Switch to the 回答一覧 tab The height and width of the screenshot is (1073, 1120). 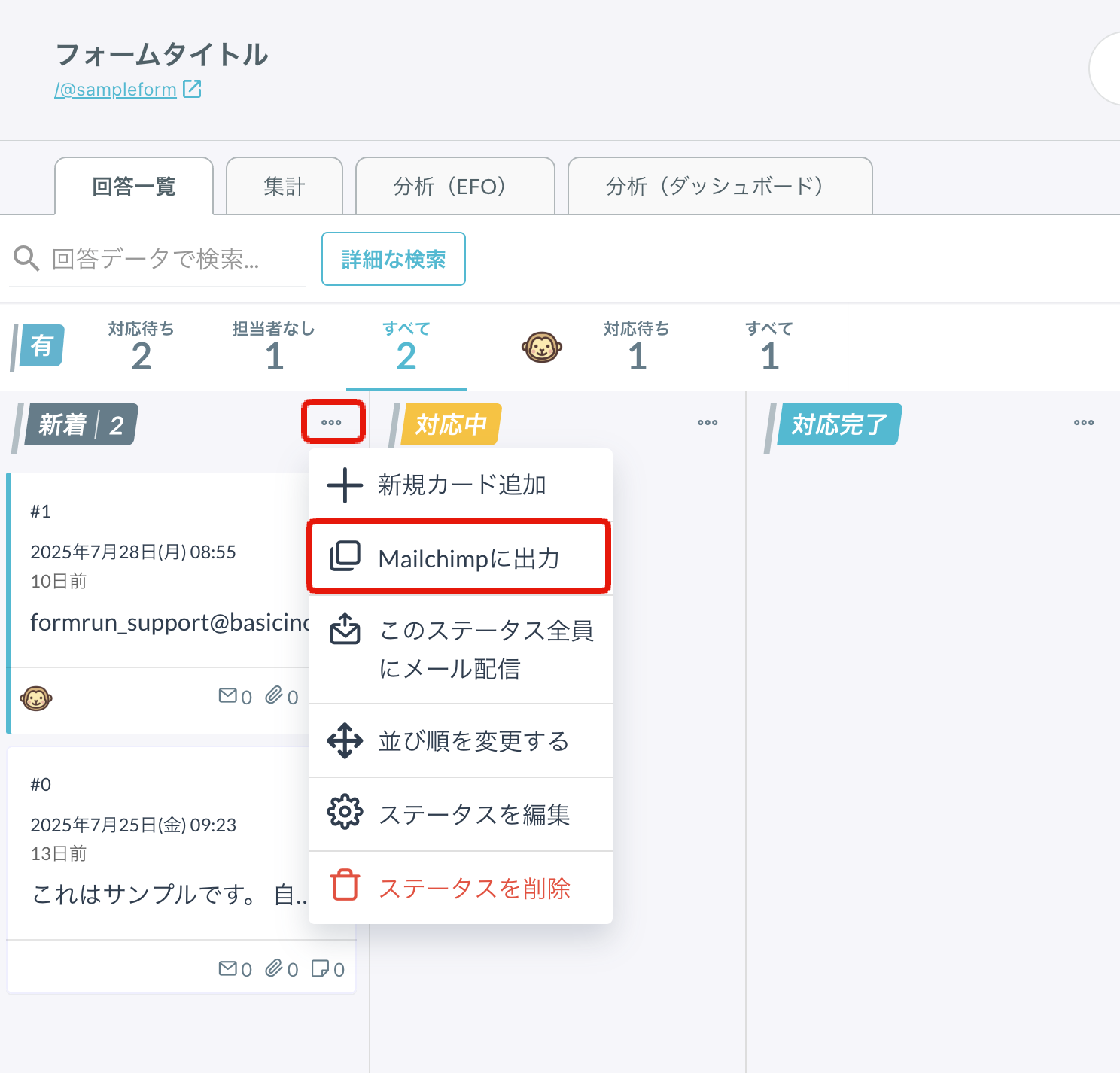tap(134, 186)
